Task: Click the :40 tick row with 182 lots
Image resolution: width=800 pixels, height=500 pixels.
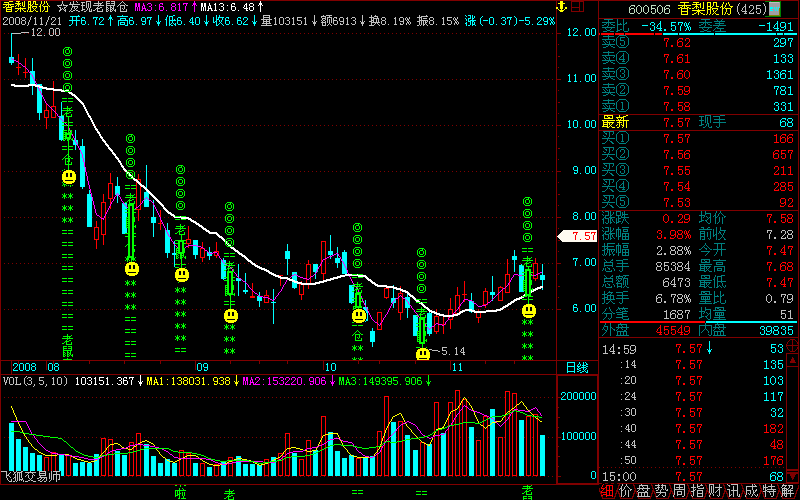Action: point(694,429)
